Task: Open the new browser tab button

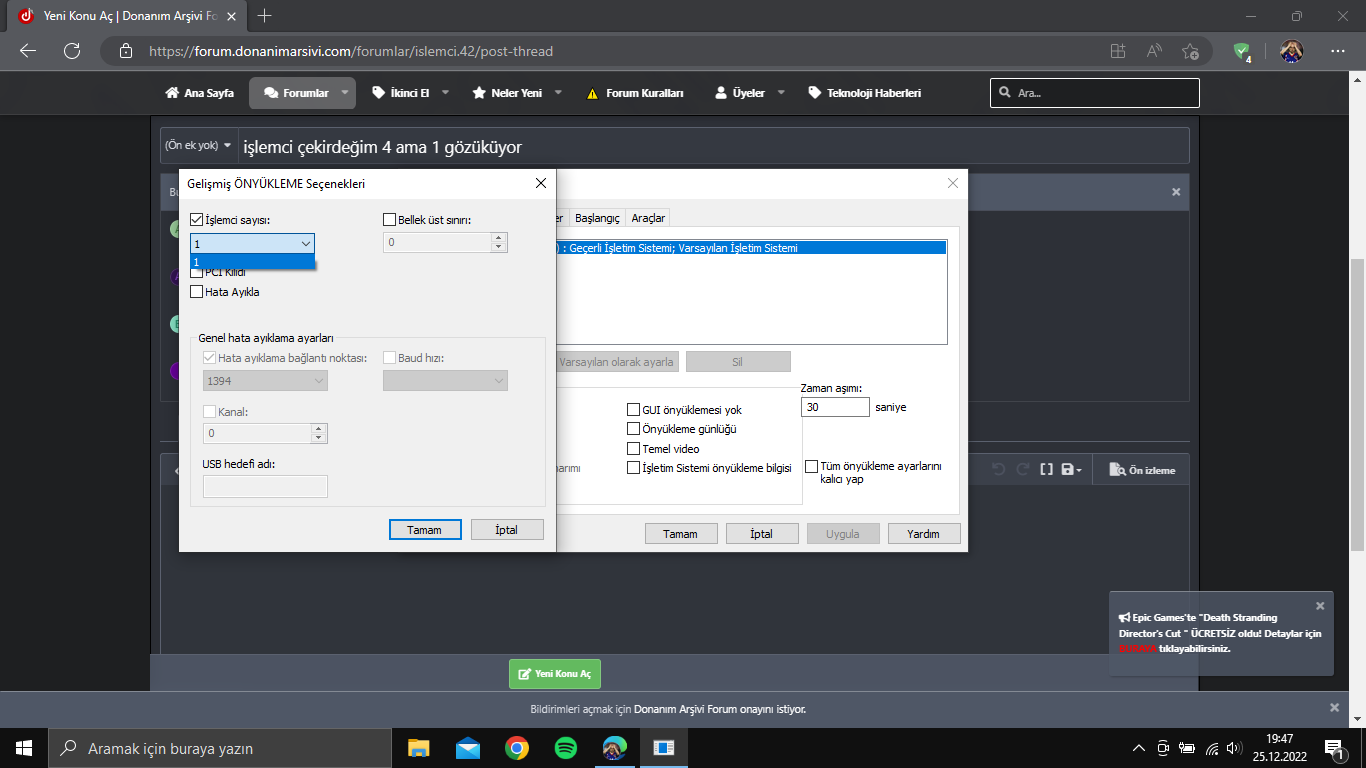Action: tap(265, 16)
